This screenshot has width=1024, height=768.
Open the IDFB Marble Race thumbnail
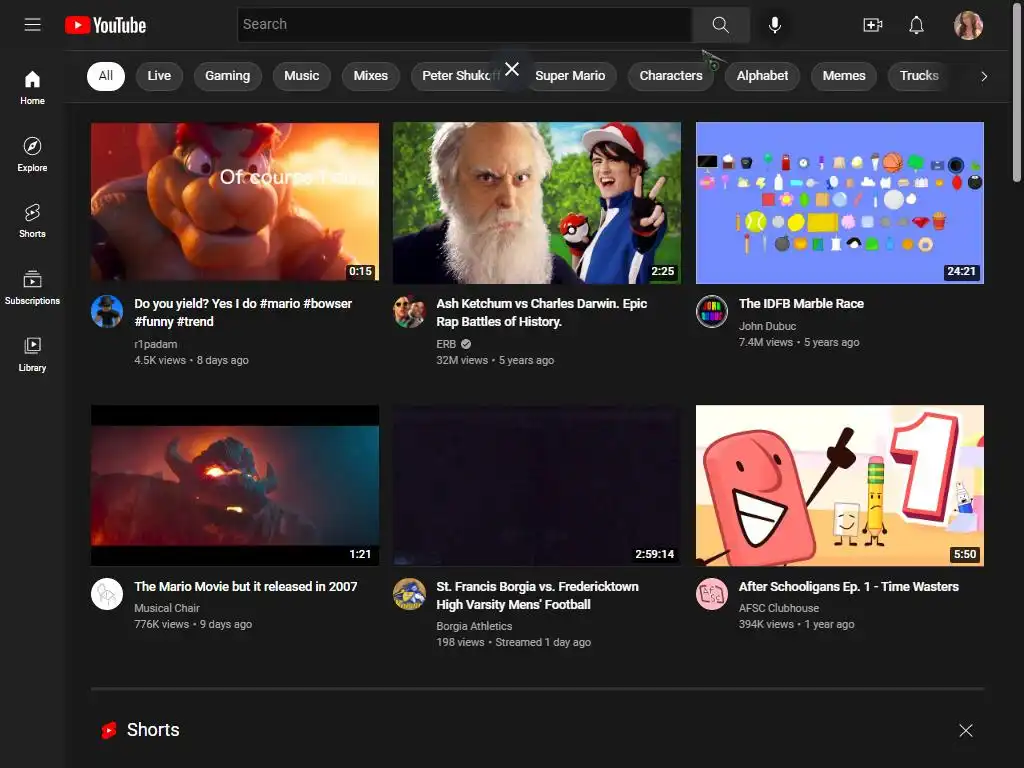click(x=840, y=202)
